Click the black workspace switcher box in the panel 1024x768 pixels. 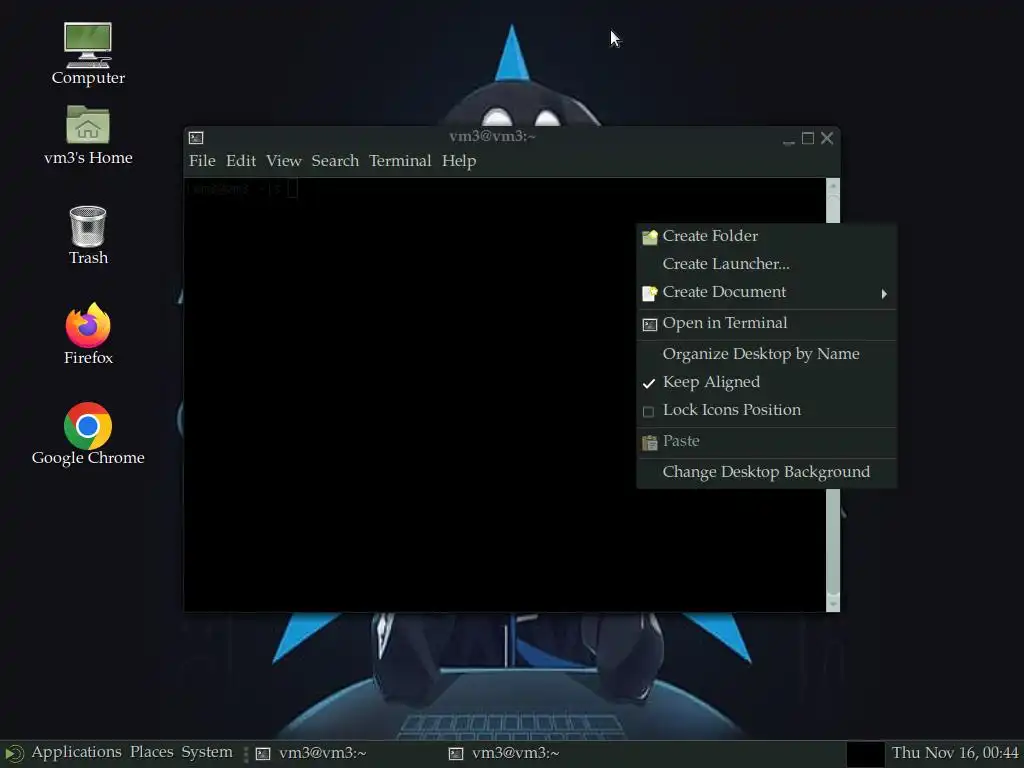point(865,754)
